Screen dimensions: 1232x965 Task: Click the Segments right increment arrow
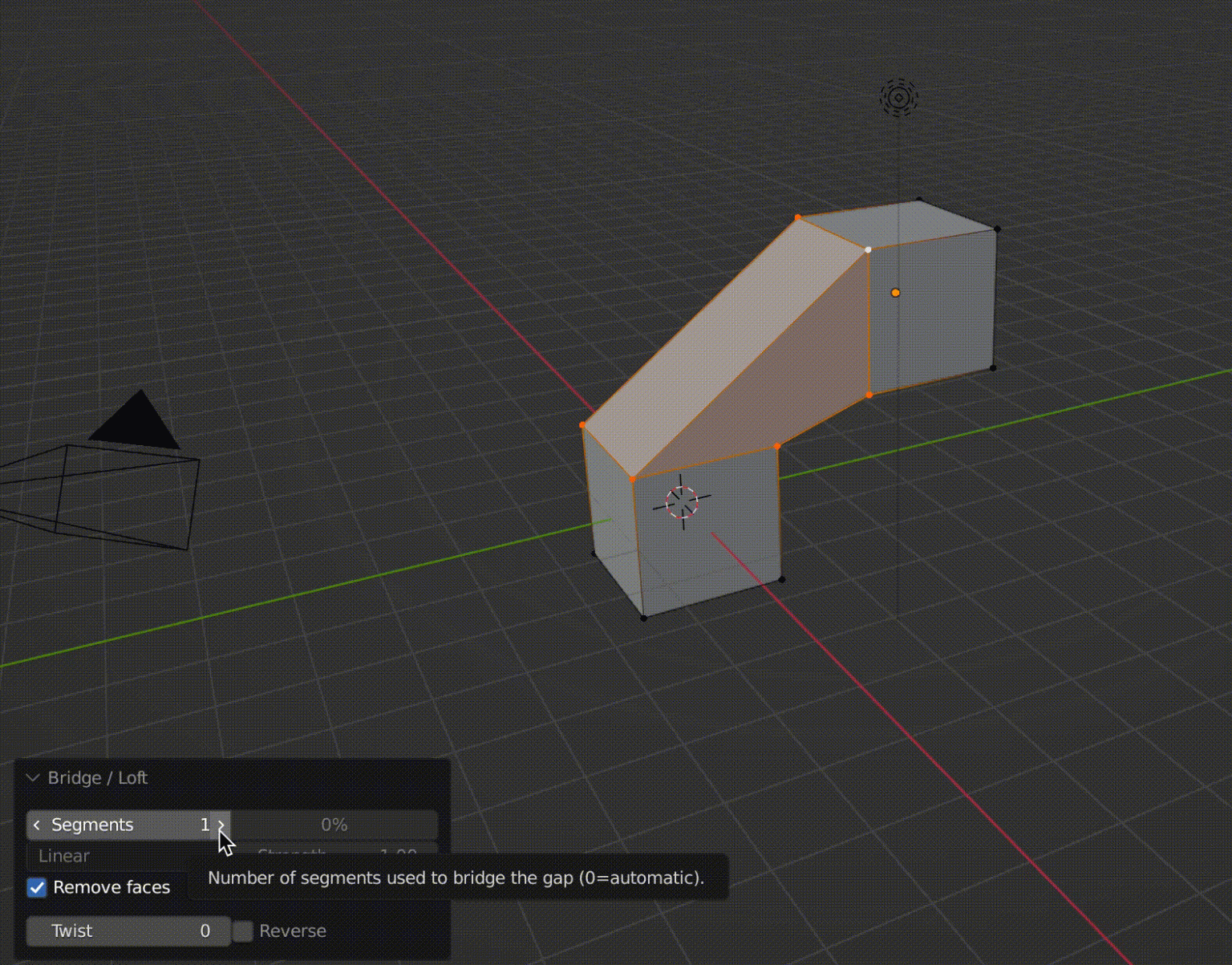pyautogui.click(x=221, y=825)
